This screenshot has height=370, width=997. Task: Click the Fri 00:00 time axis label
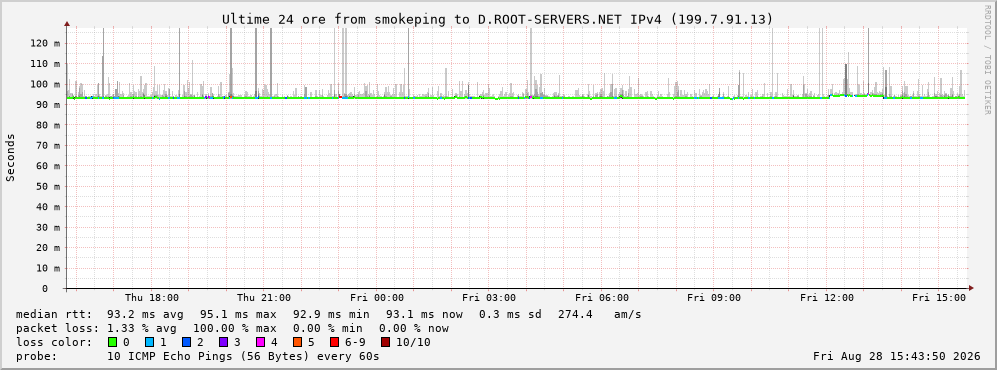377,298
